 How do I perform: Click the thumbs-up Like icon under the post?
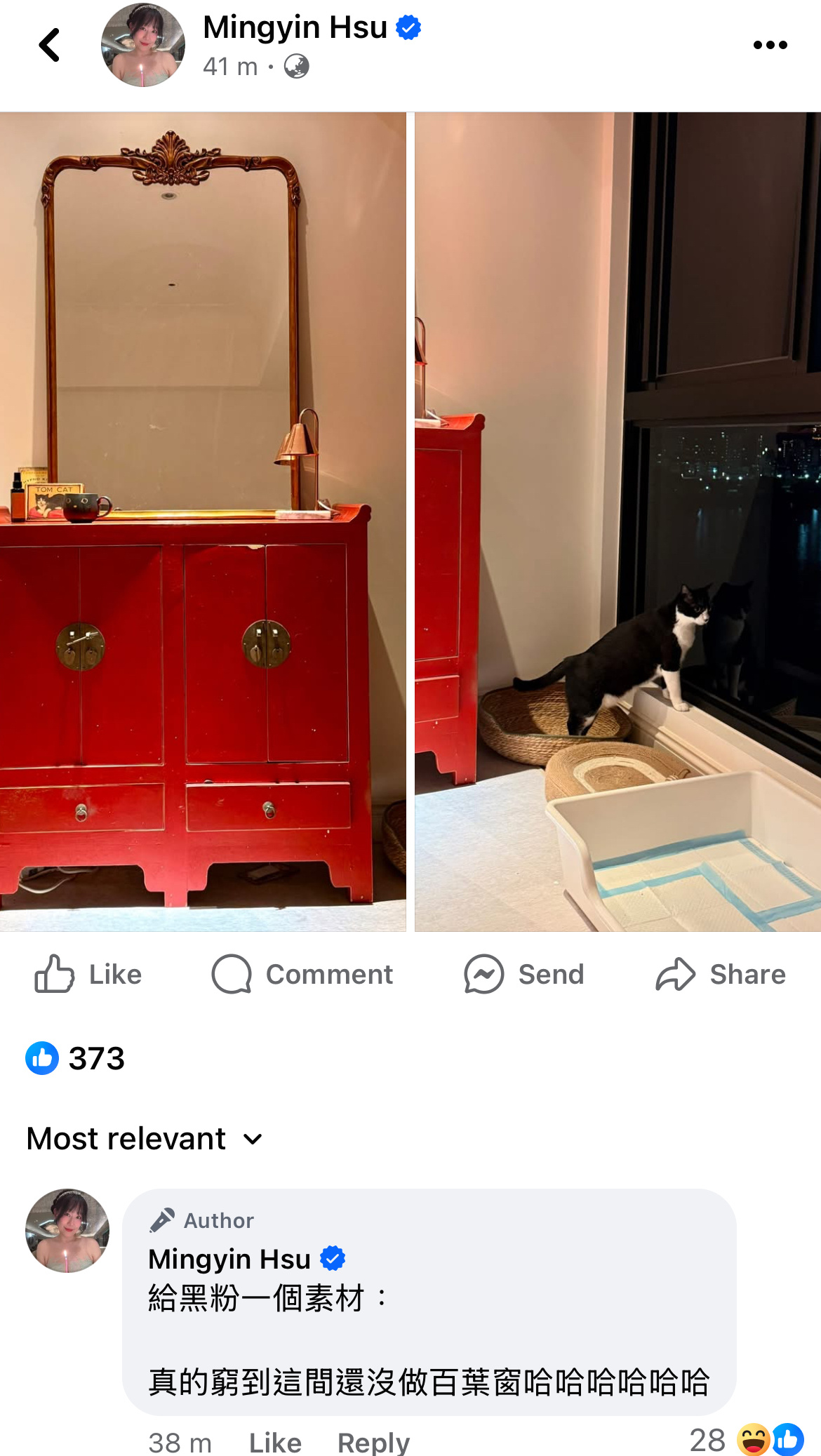[x=54, y=974]
